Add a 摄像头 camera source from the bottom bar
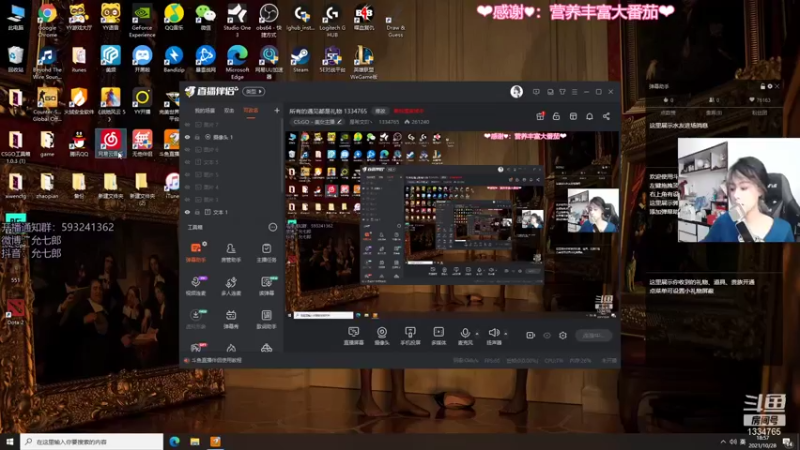Viewport: 800px width, 450px height. 382,336
